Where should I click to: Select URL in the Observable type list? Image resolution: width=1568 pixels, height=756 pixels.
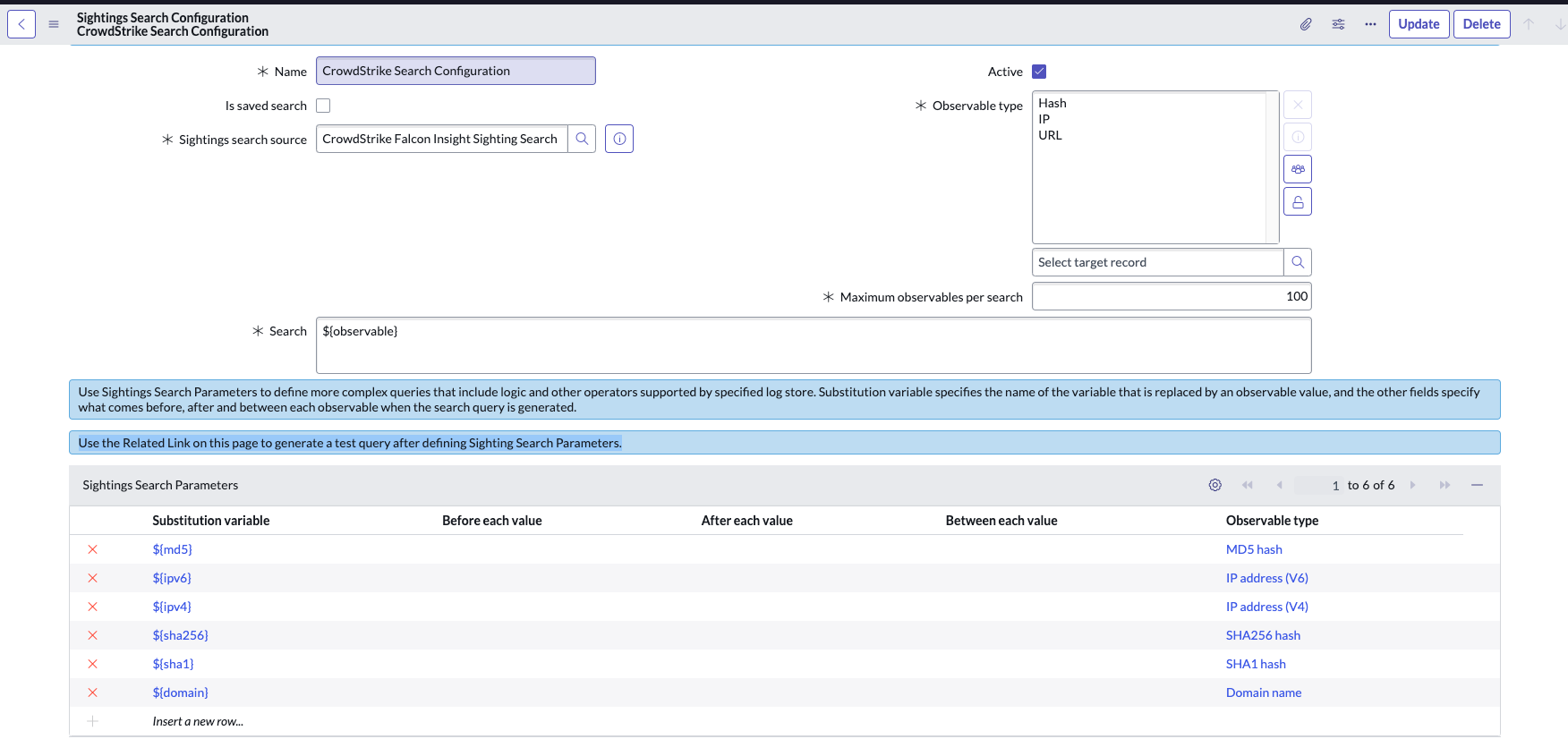tap(1050, 135)
